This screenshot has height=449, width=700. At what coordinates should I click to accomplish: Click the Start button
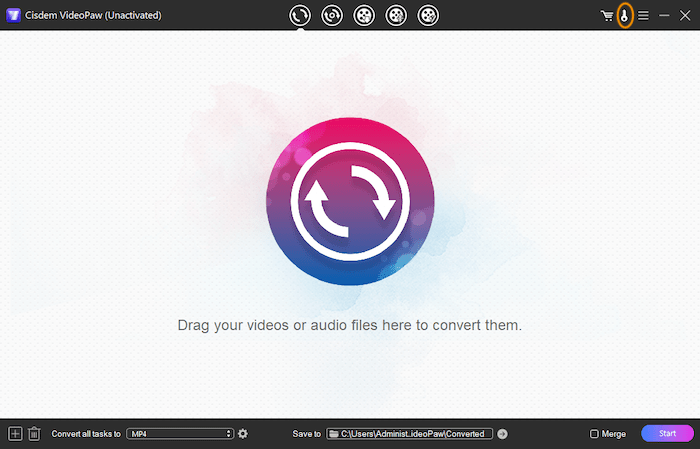pos(667,433)
